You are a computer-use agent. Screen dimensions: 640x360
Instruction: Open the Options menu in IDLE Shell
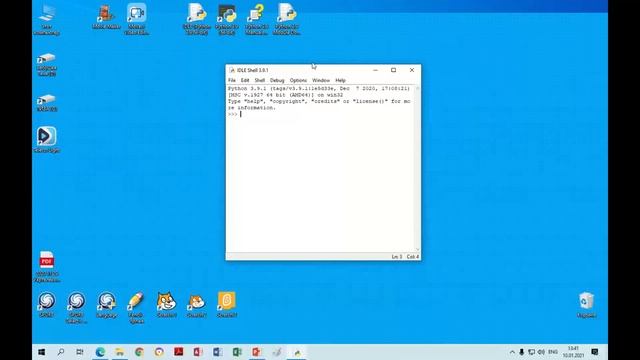click(x=298, y=80)
